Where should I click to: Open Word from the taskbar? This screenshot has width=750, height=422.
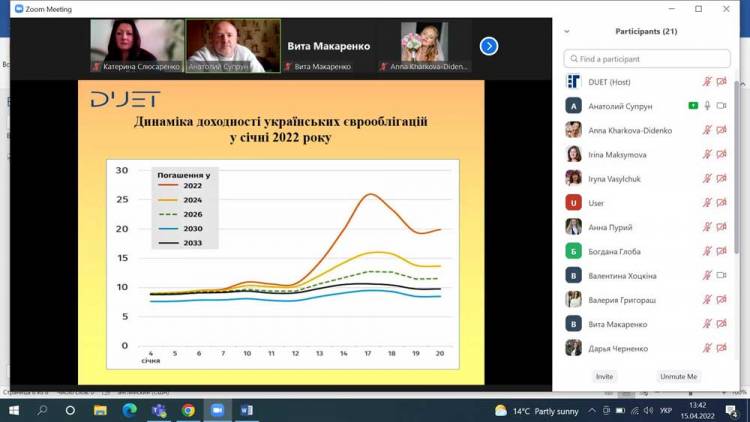click(246, 410)
